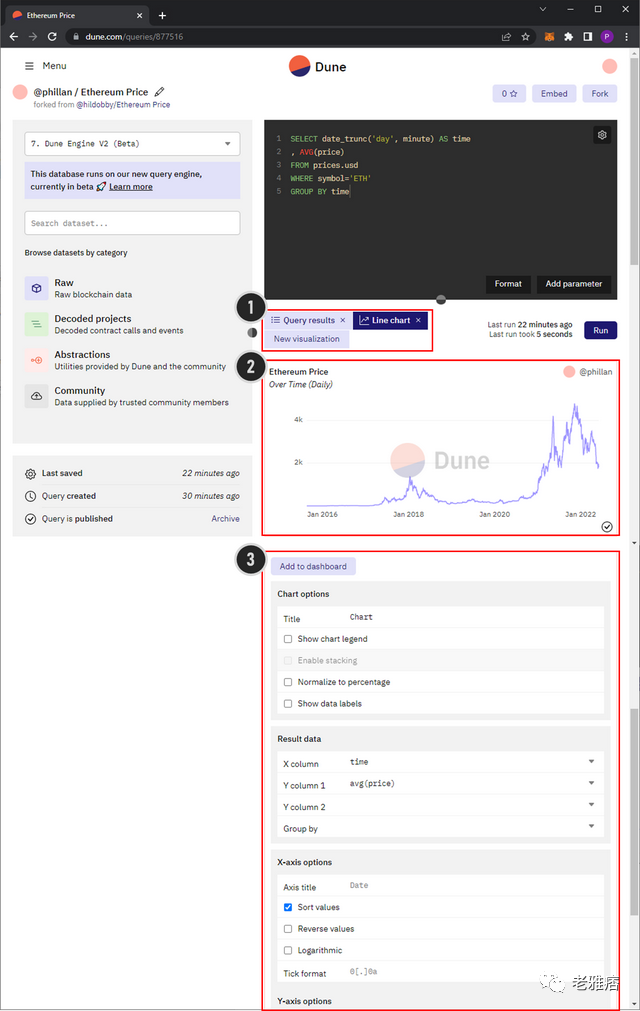Close the Line chart tab

coord(418,320)
